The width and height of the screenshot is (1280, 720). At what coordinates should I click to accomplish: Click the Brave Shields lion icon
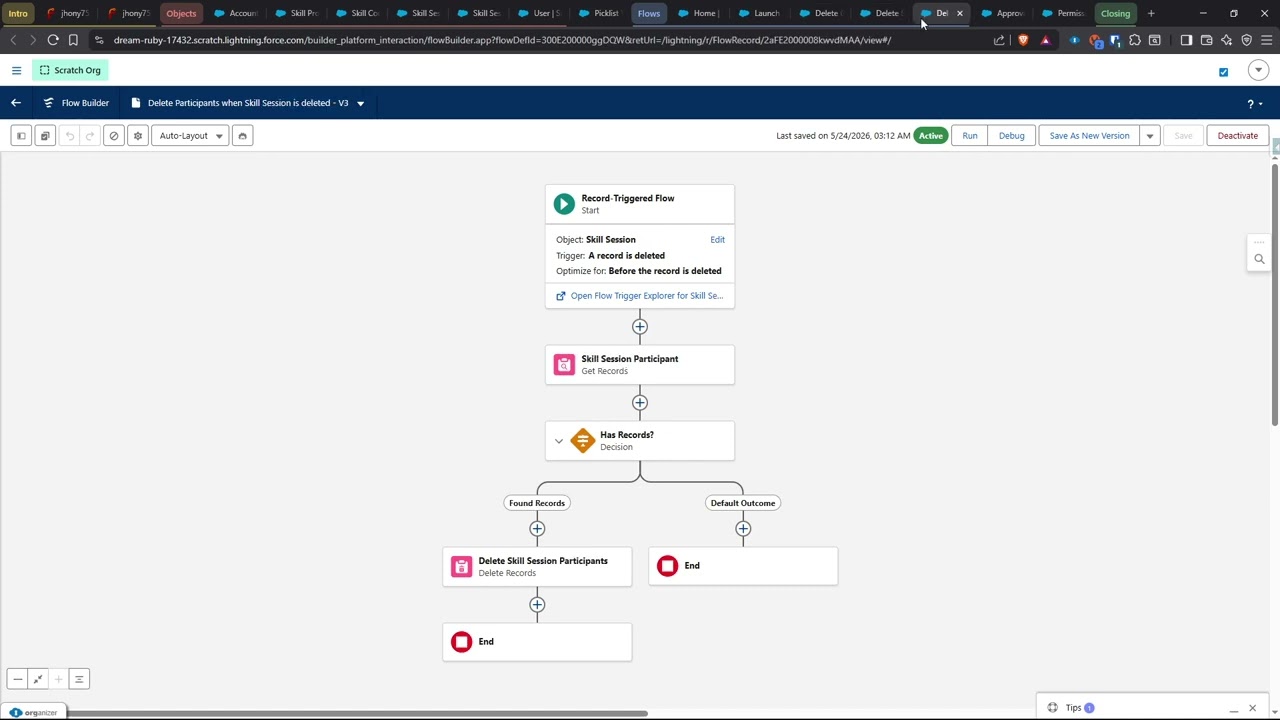tap(1023, 40)
